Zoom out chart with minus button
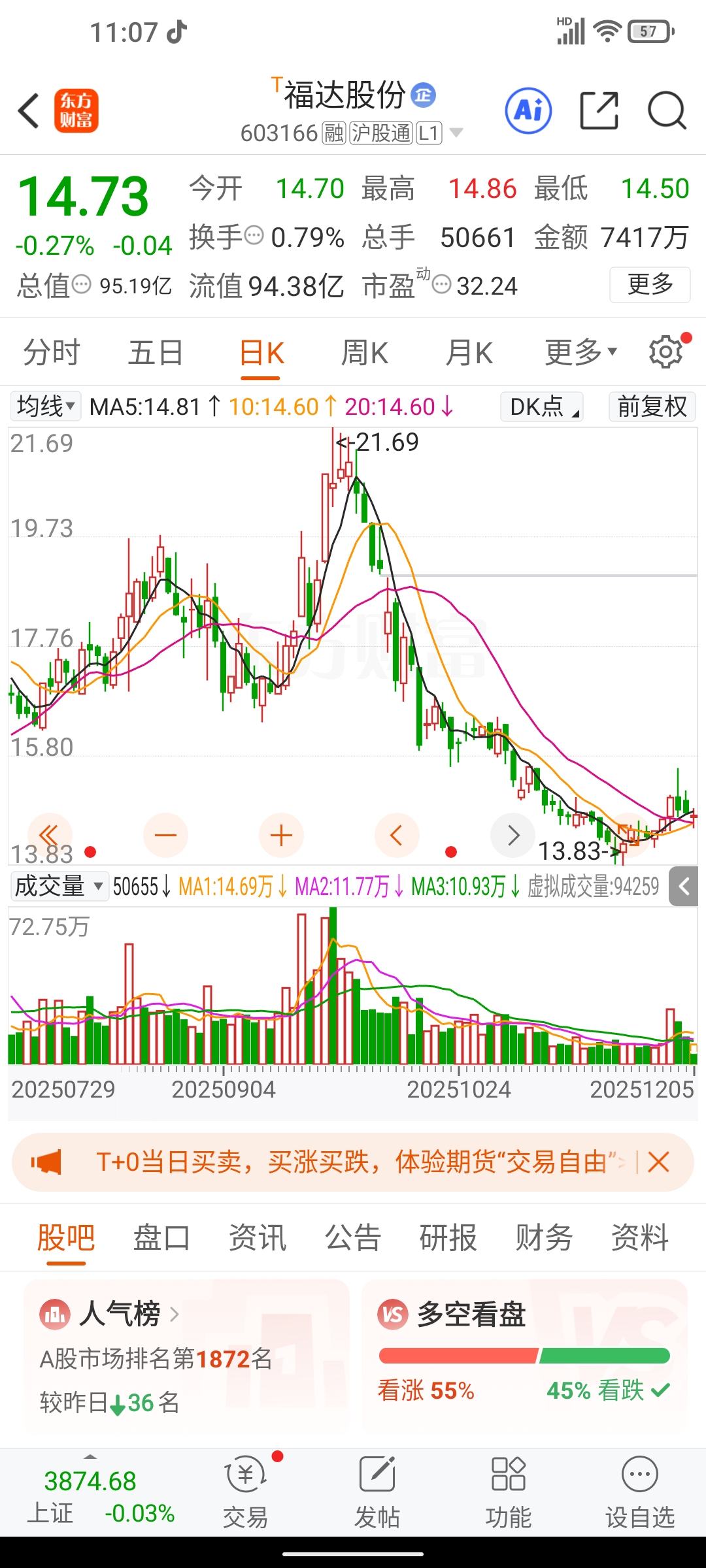Image resolution: width=706 pixels, height=1568 pixels. 165,835
